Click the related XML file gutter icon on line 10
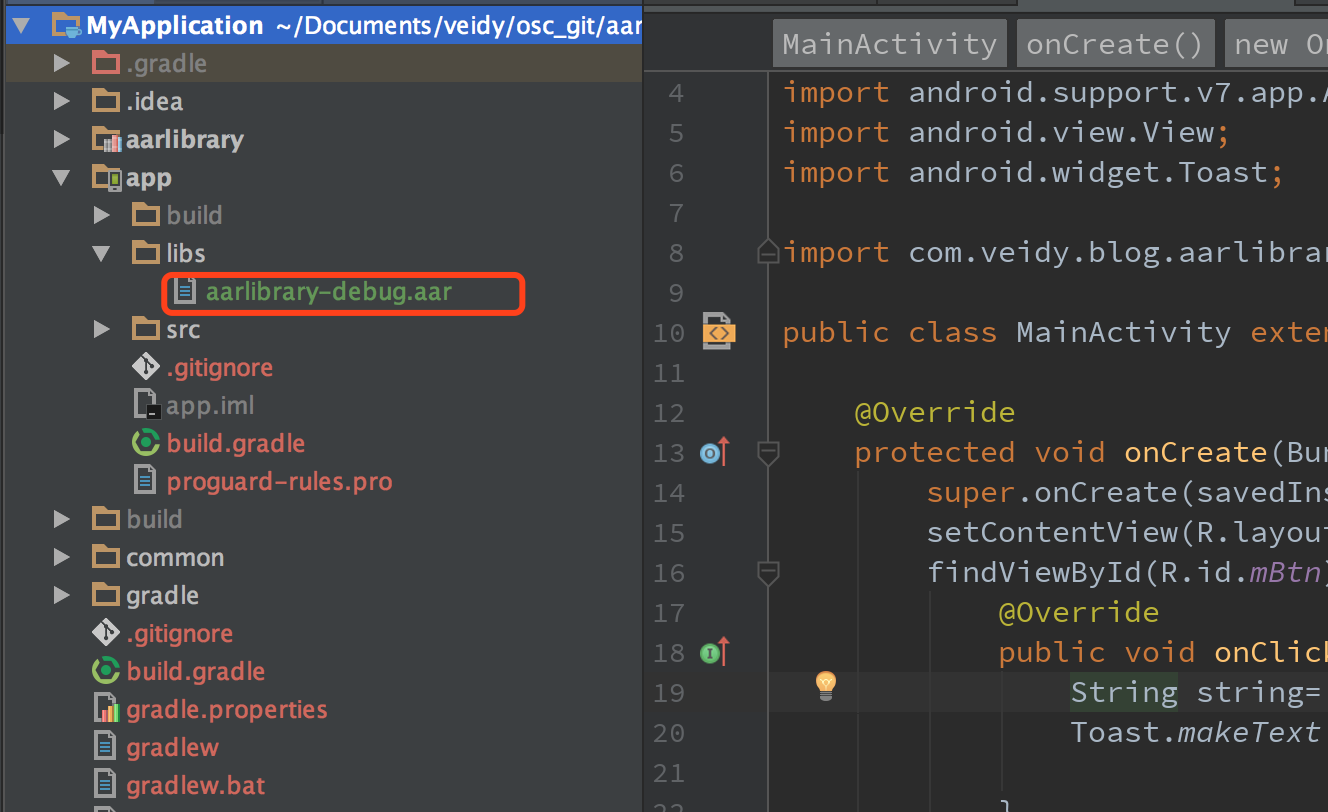 pos(718,332)
